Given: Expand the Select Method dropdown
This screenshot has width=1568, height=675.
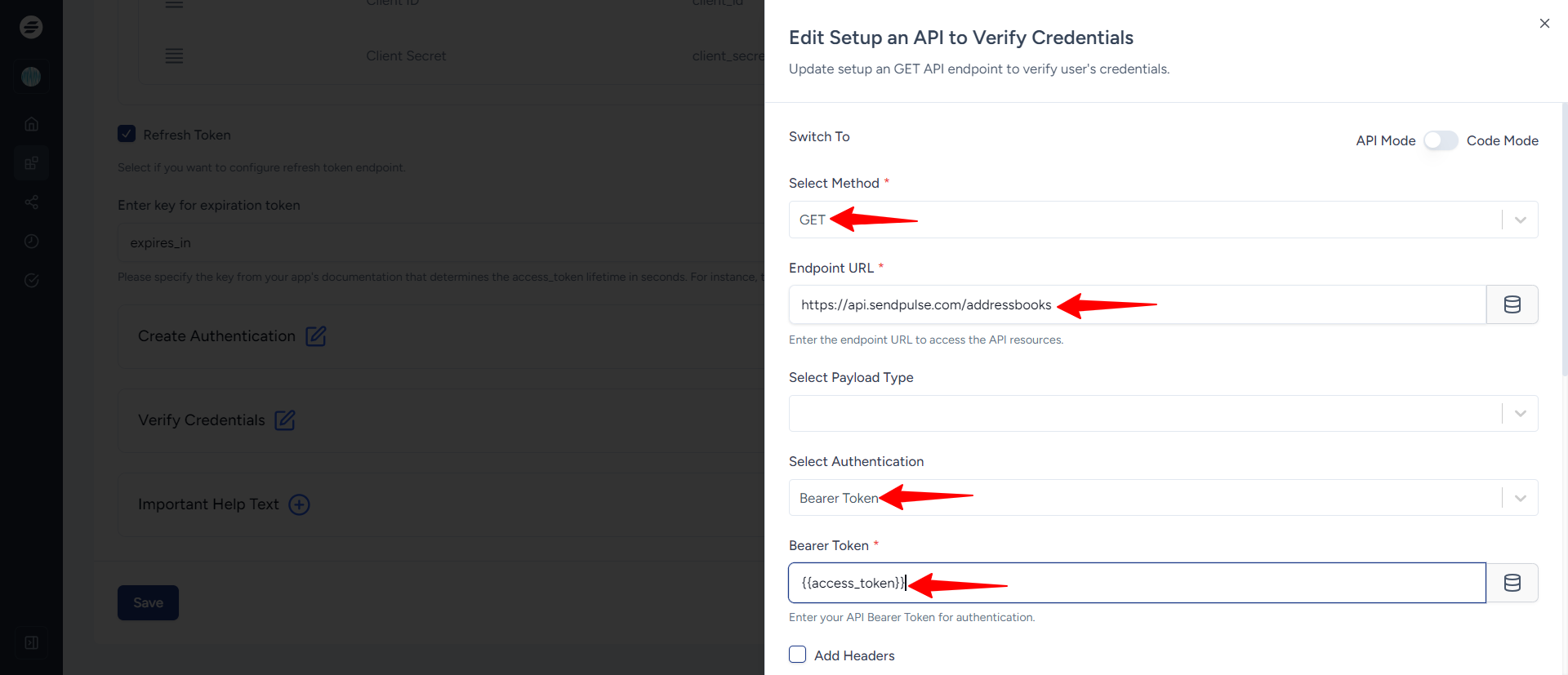Looking at the screenshot, I should (1520, 220).
